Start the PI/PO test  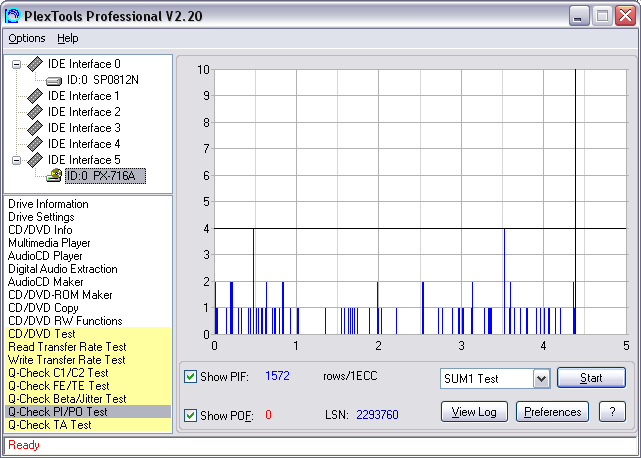point(591,377)
